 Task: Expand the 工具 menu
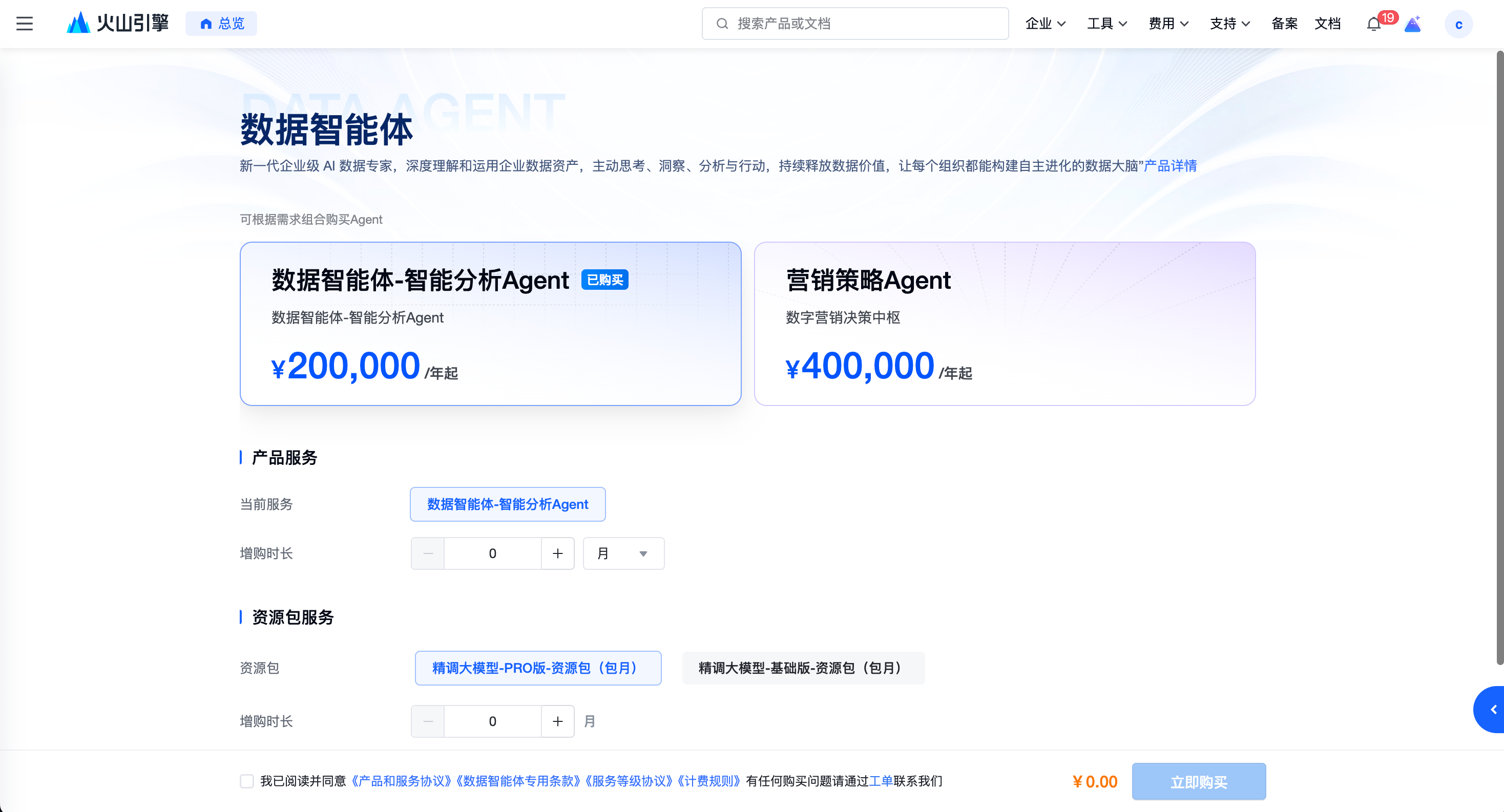pyautogui.click(x=1107, y=24)
